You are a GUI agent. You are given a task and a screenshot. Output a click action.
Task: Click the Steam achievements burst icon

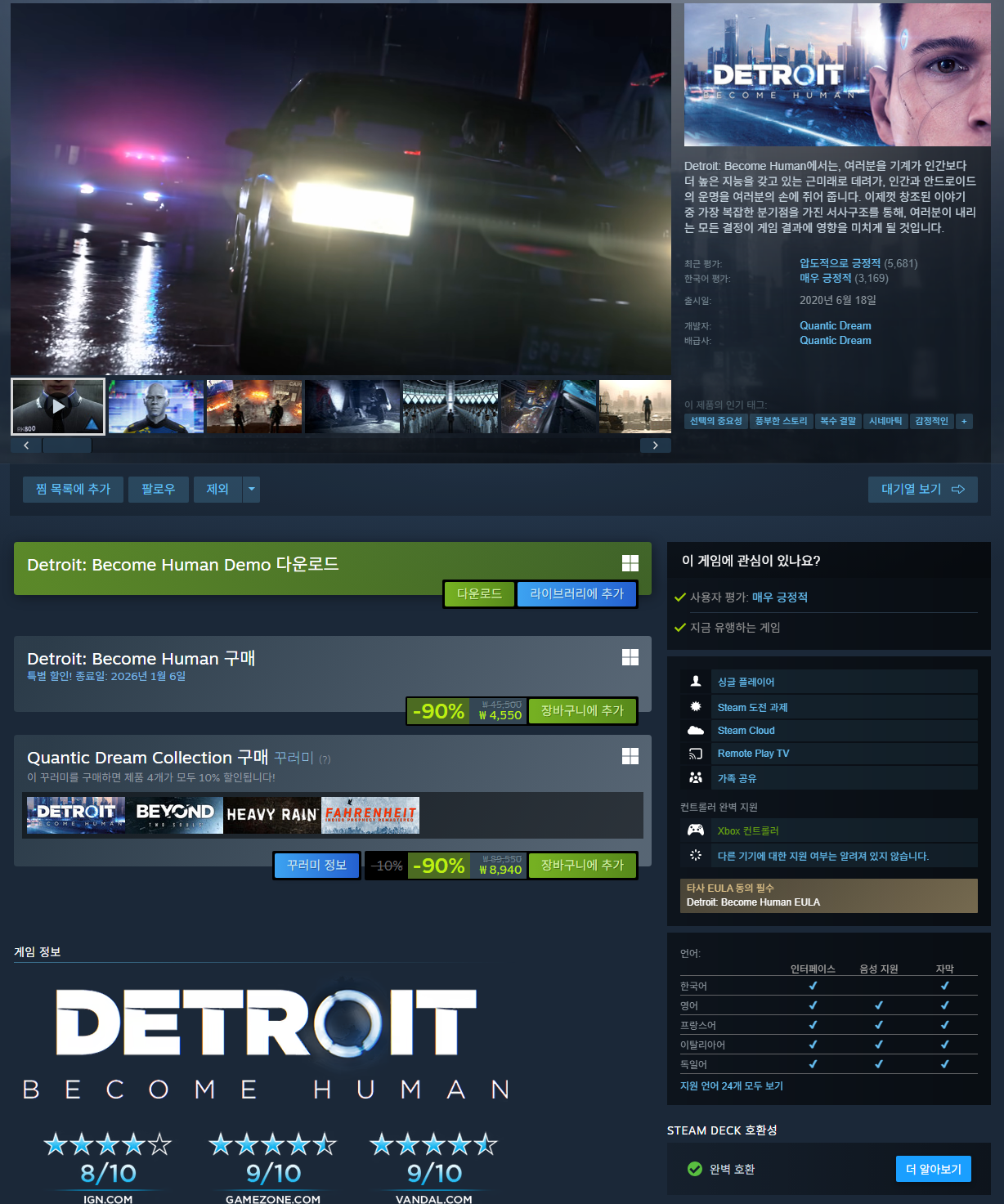(696, 706)
